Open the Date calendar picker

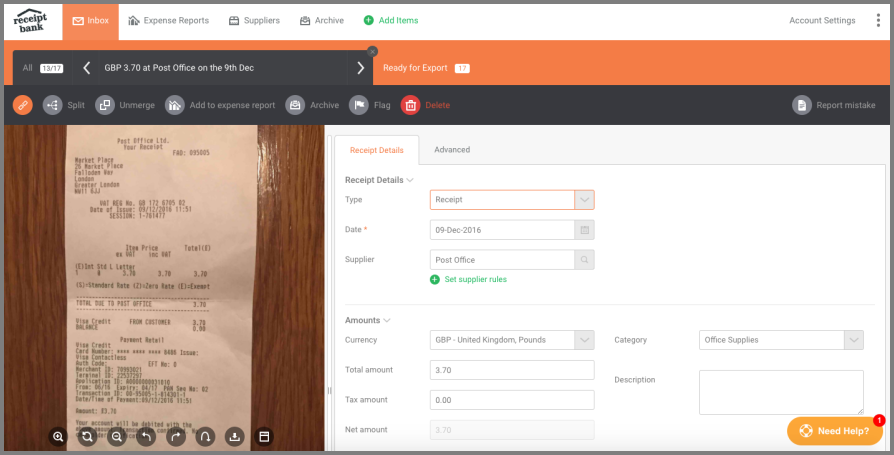click(584, 230)
